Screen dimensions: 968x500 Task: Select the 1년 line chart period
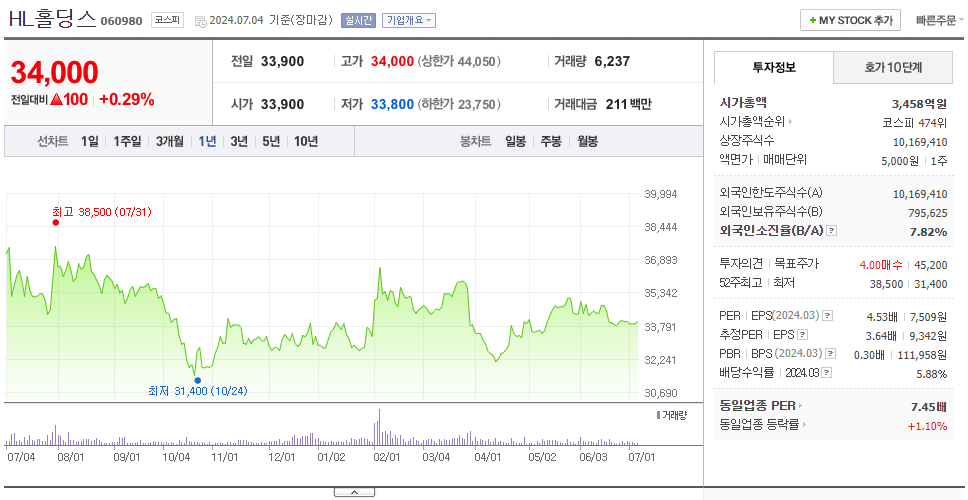207,141
